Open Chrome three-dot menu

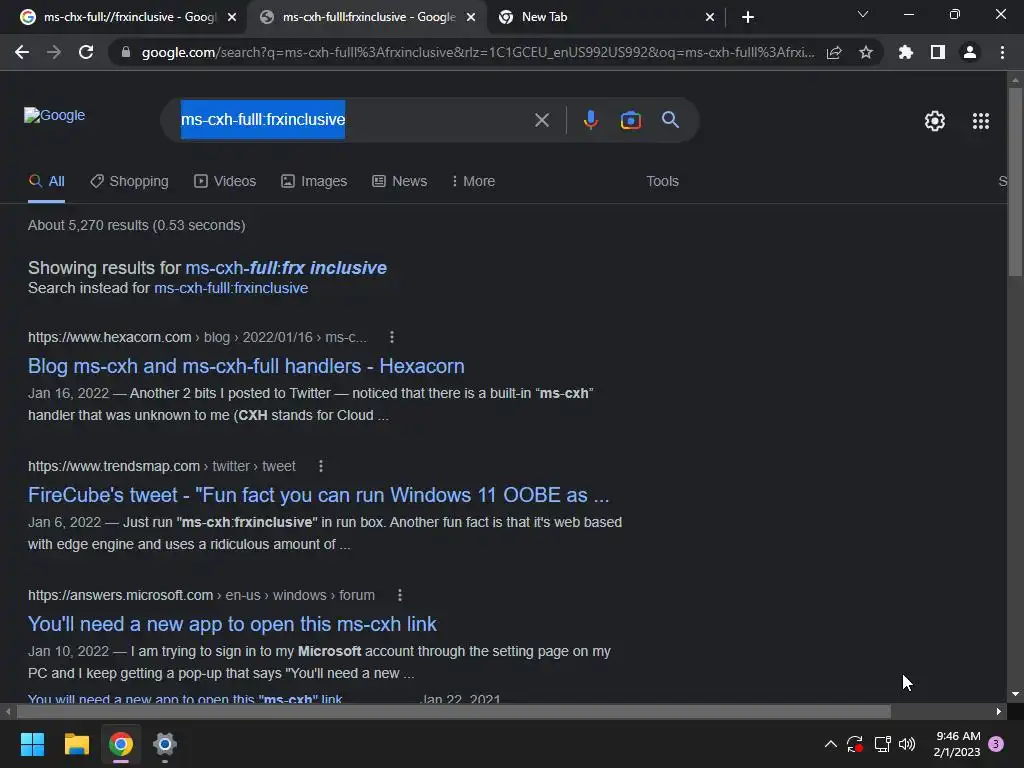pos(1002,52)
